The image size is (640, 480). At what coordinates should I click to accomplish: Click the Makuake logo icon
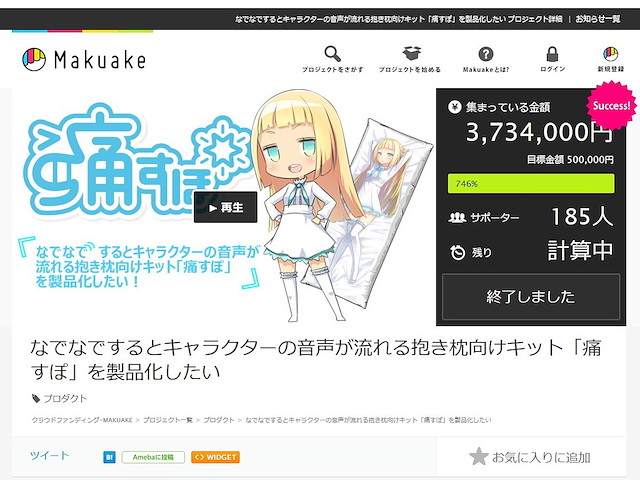34,60
